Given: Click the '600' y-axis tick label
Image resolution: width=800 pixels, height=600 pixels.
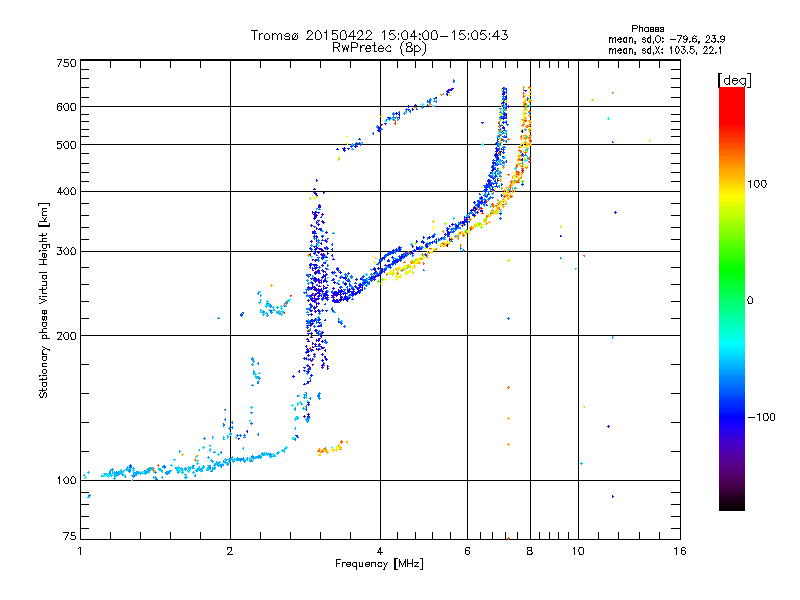Looking at the screenshot, I should click(x=66, y=107).
